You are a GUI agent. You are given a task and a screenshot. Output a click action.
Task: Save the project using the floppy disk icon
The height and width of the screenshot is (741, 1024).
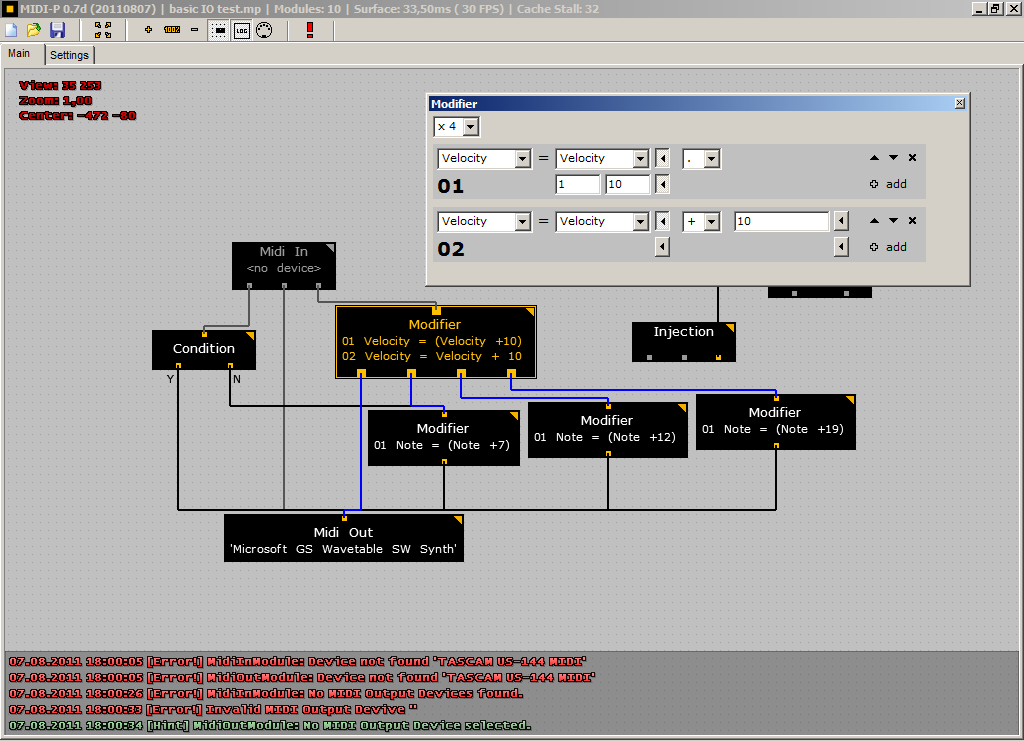[x=57, y=30]
